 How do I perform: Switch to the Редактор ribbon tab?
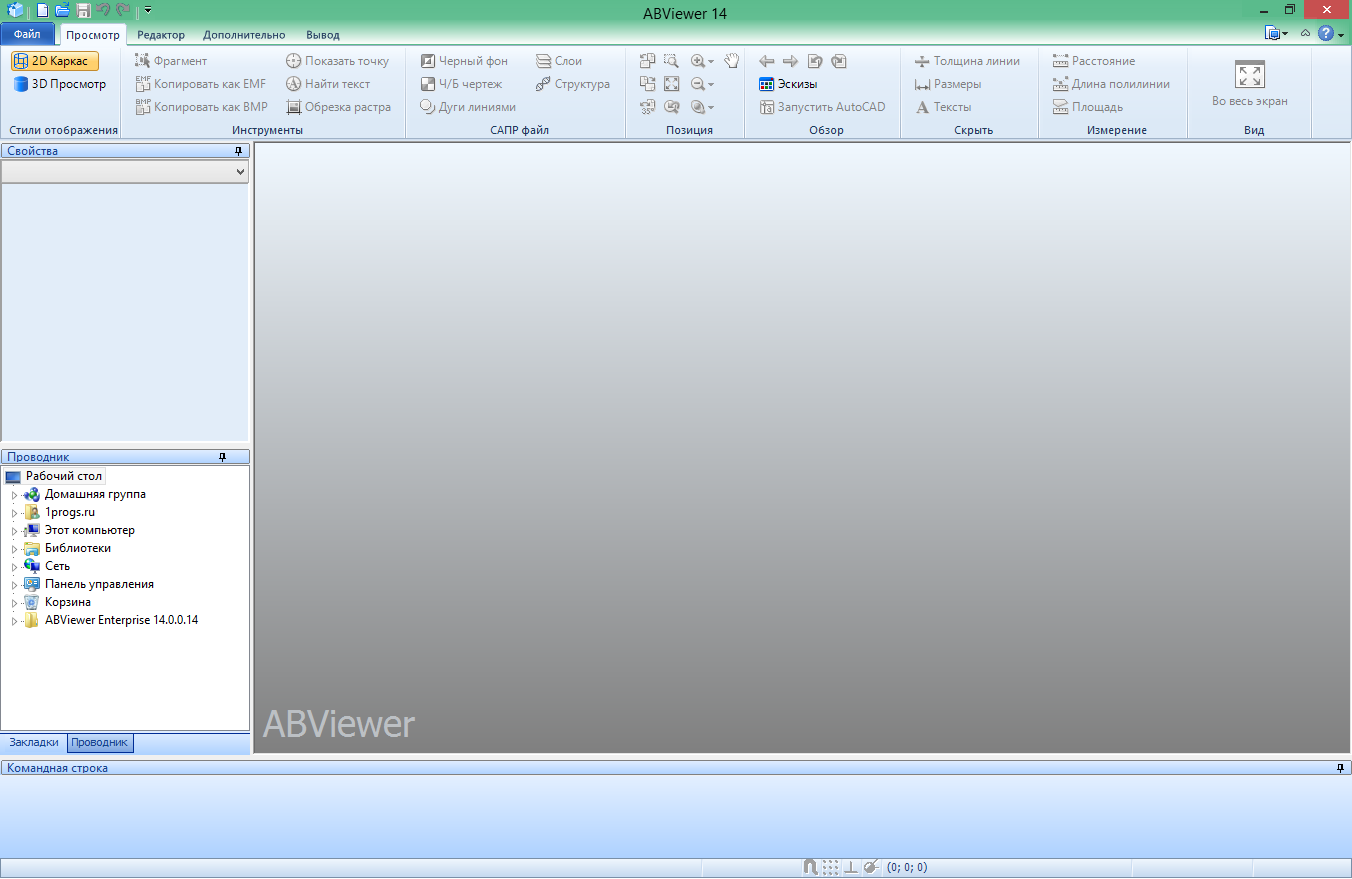(x=160, y=34)
